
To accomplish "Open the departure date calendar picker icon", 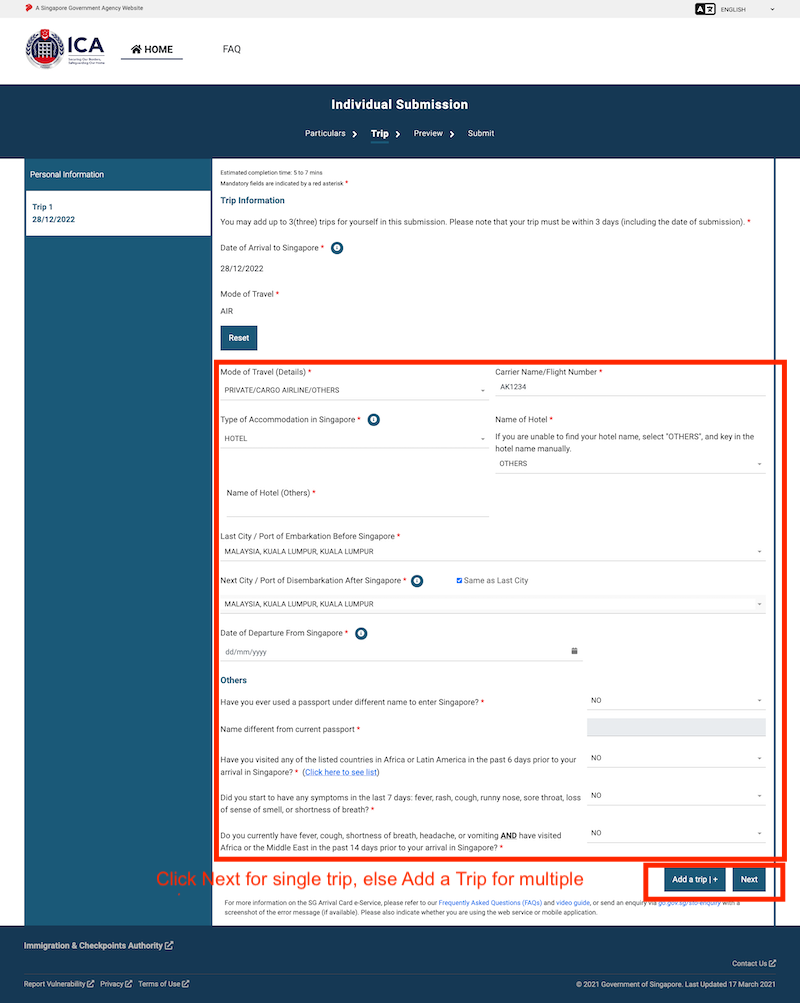I will (x=575, y=652).
